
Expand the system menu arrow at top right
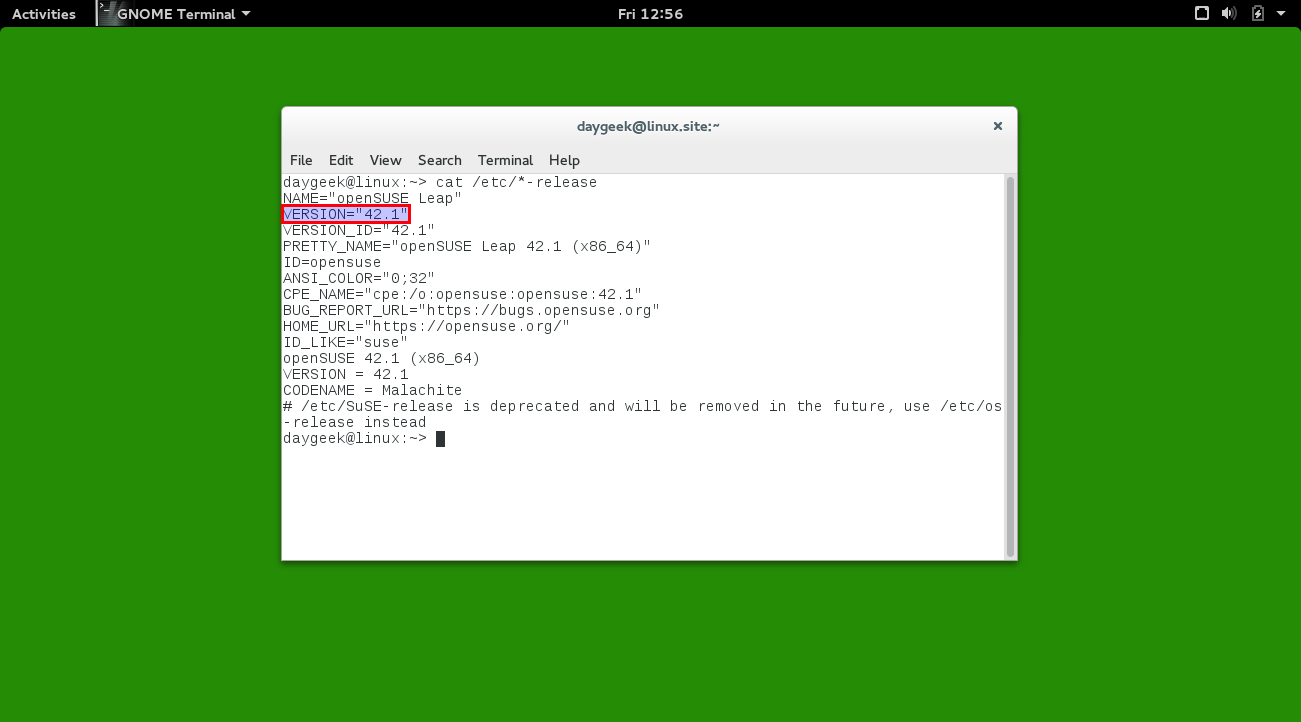[x=1281, y=14]
